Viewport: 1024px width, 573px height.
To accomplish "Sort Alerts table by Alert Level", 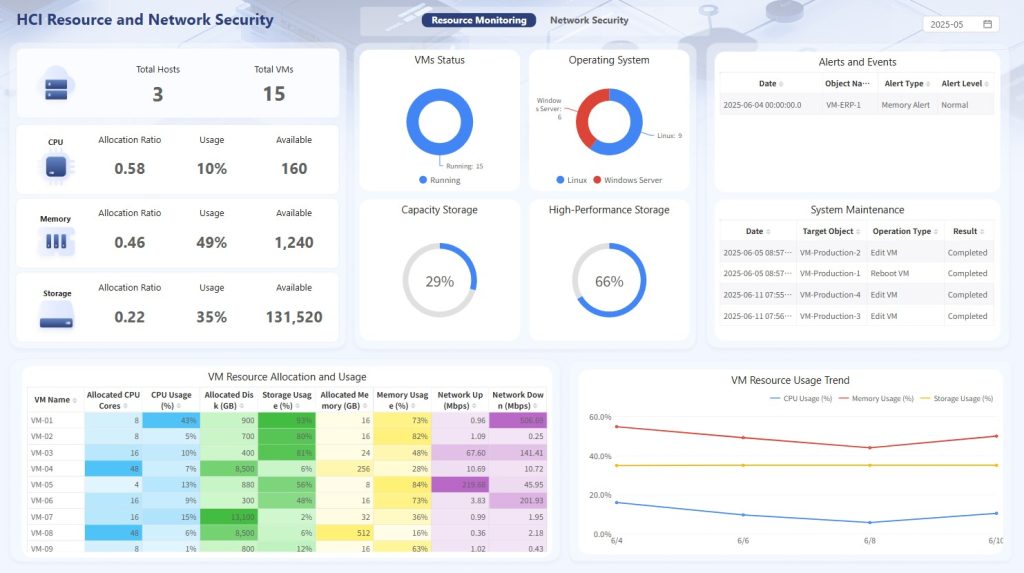I will tap(964, 84).
